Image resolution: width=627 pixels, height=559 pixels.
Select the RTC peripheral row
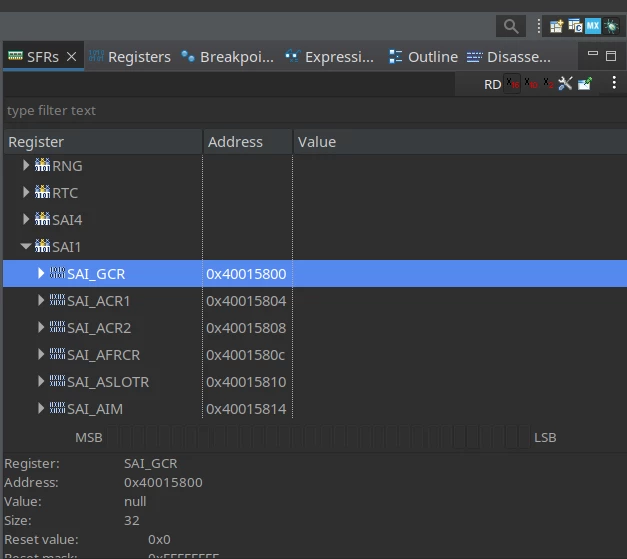pyautogui.click(x=315, y=193)
